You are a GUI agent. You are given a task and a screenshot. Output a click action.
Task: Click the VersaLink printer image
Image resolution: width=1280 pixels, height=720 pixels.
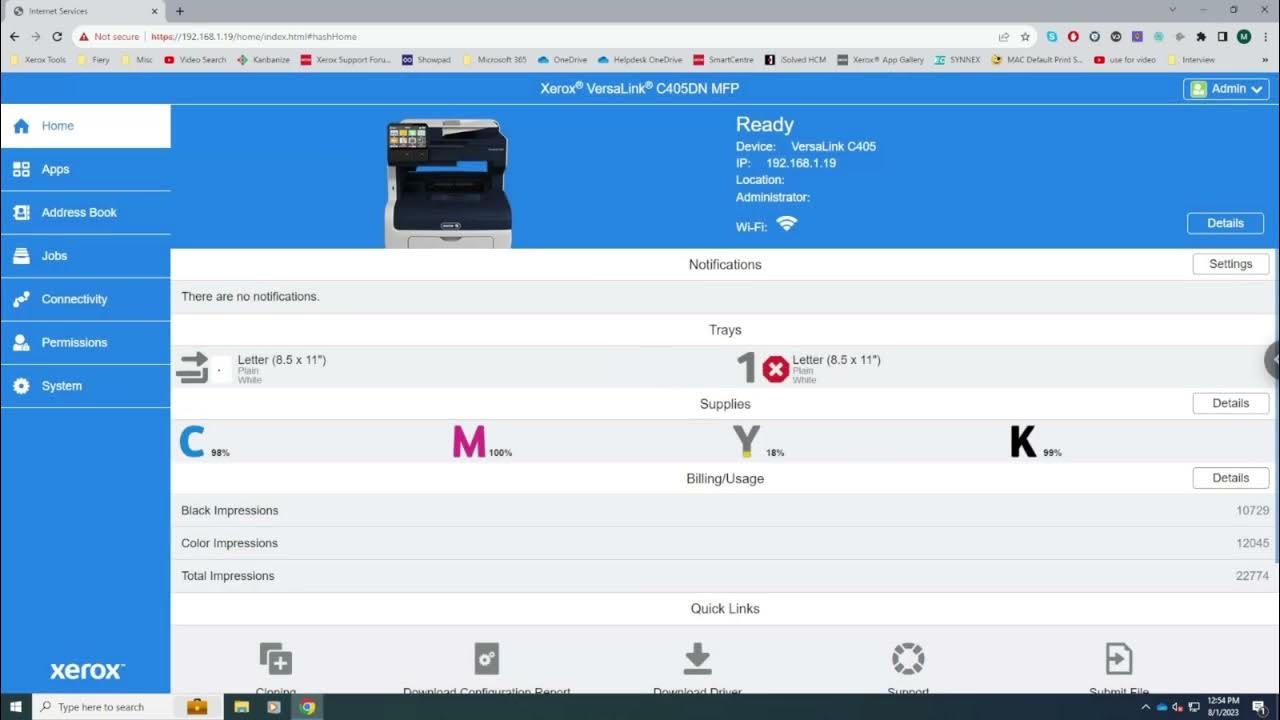point(448,183)
